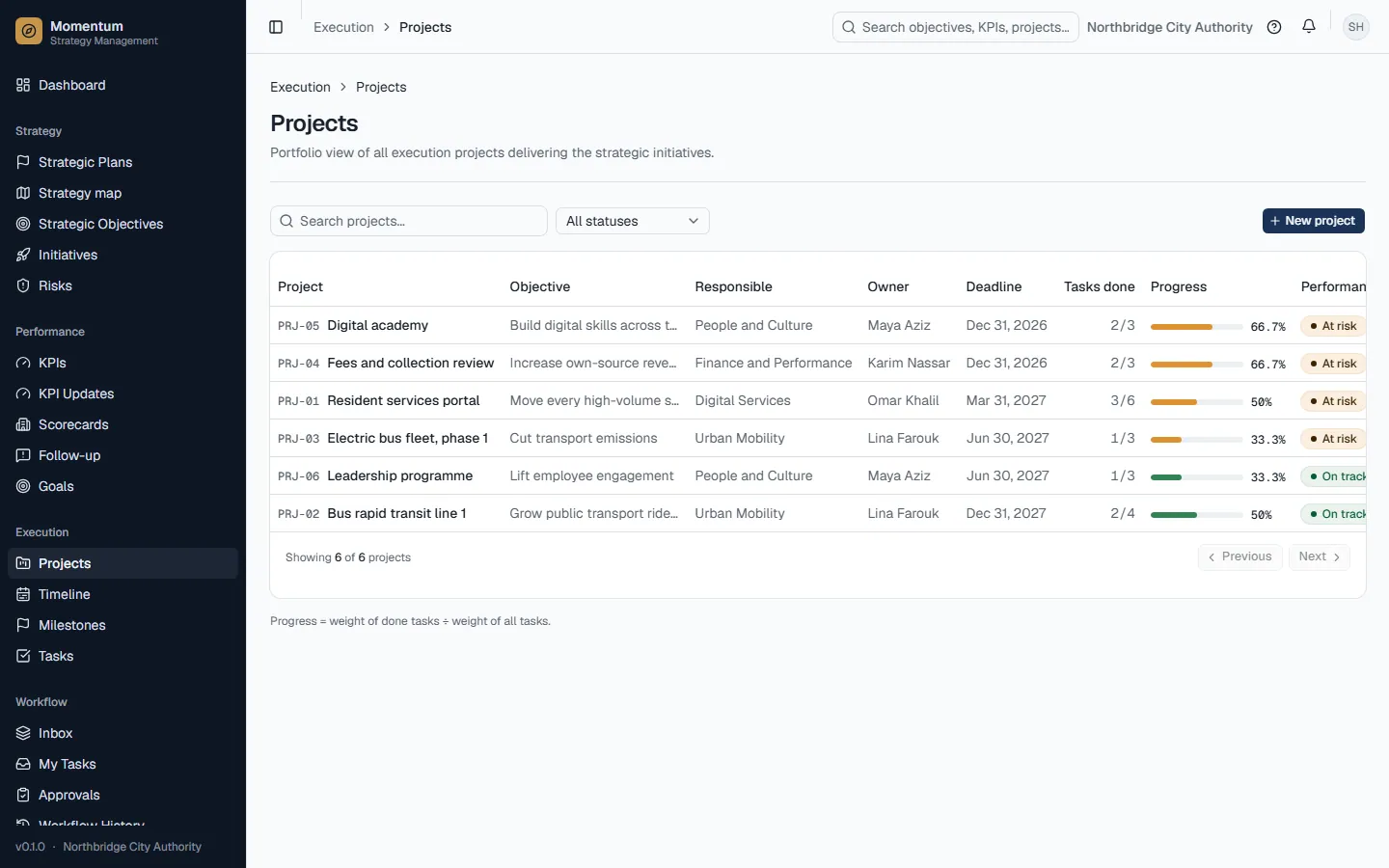Open the SH user avatar menu
Image resolution: width=1389 pixels, height=868 pixels.
coord(1356,27)
